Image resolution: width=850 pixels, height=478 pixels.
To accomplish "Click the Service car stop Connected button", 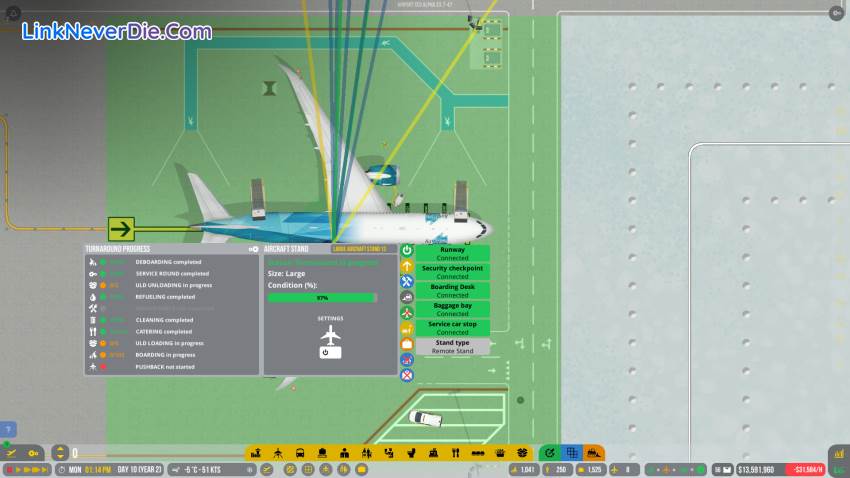I will click(453, 328).
